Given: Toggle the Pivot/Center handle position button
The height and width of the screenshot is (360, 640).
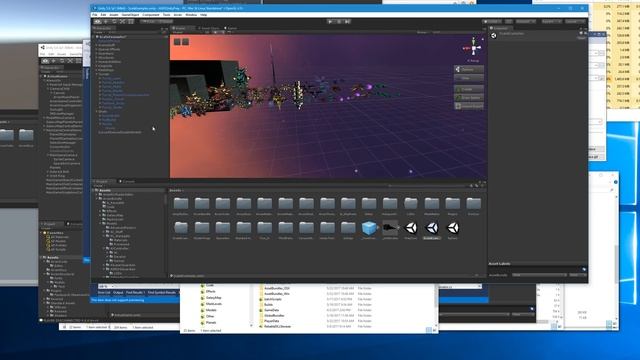Looking at the screenshot, I should (149, 21).
